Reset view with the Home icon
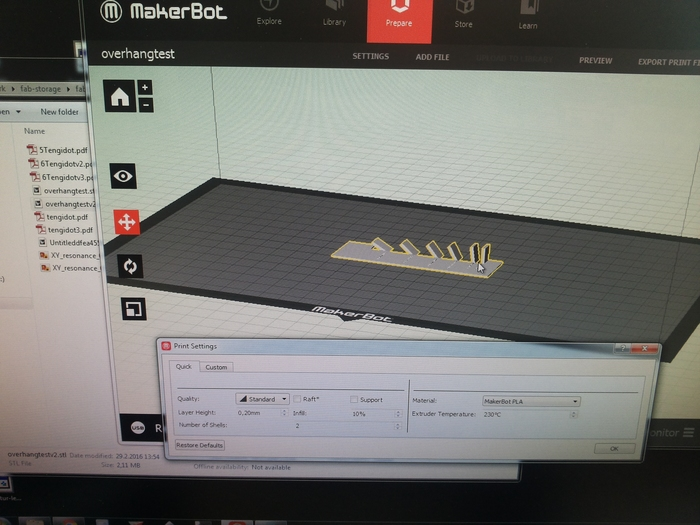This screenshot has width=700, height=525. 120,96
